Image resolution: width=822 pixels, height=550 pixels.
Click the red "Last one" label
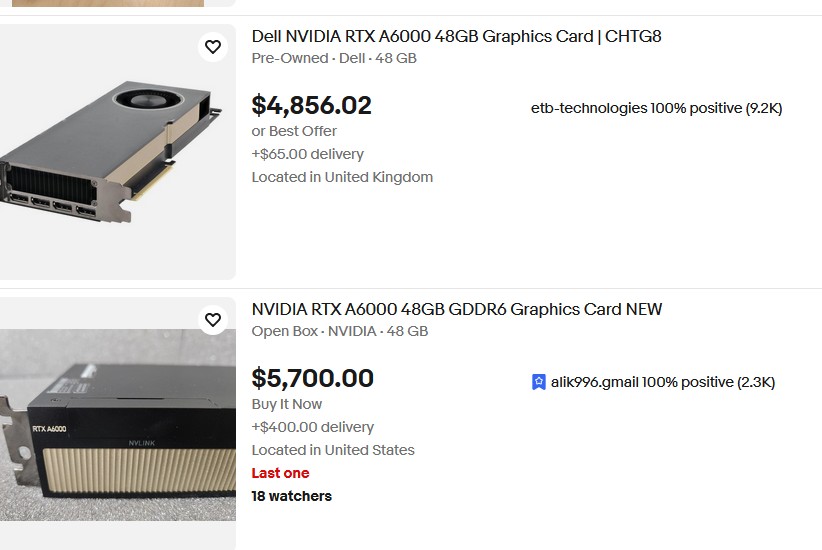pos(280,473)
